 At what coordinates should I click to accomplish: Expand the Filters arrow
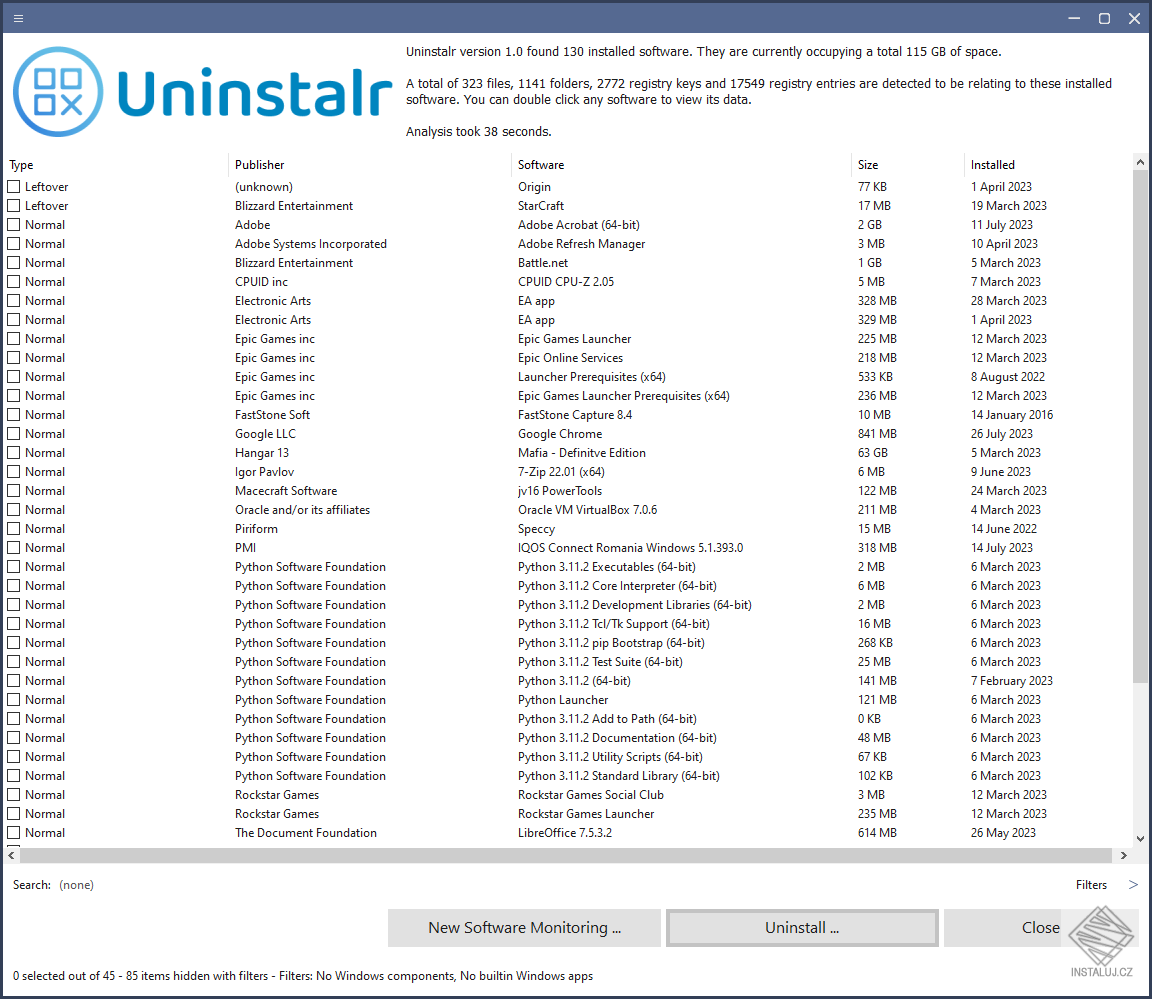point(1133,884)
